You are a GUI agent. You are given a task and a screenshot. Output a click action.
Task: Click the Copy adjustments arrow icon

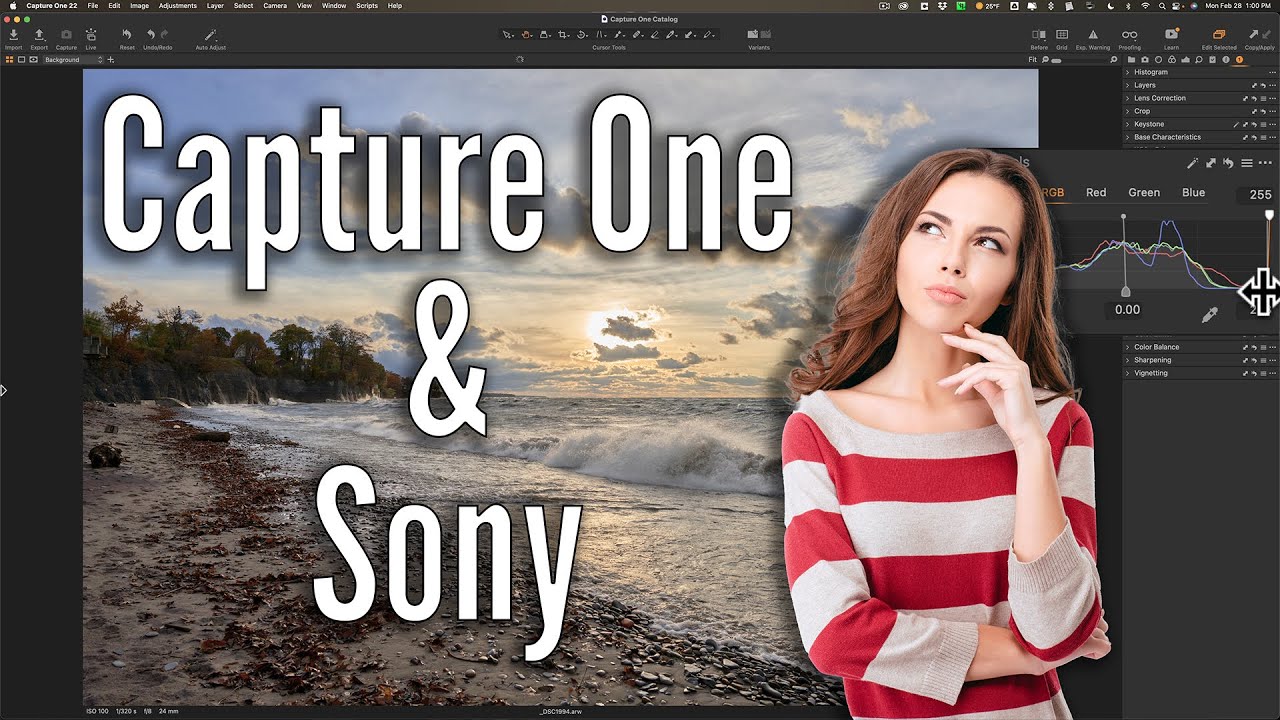(x=1253, y=35)
